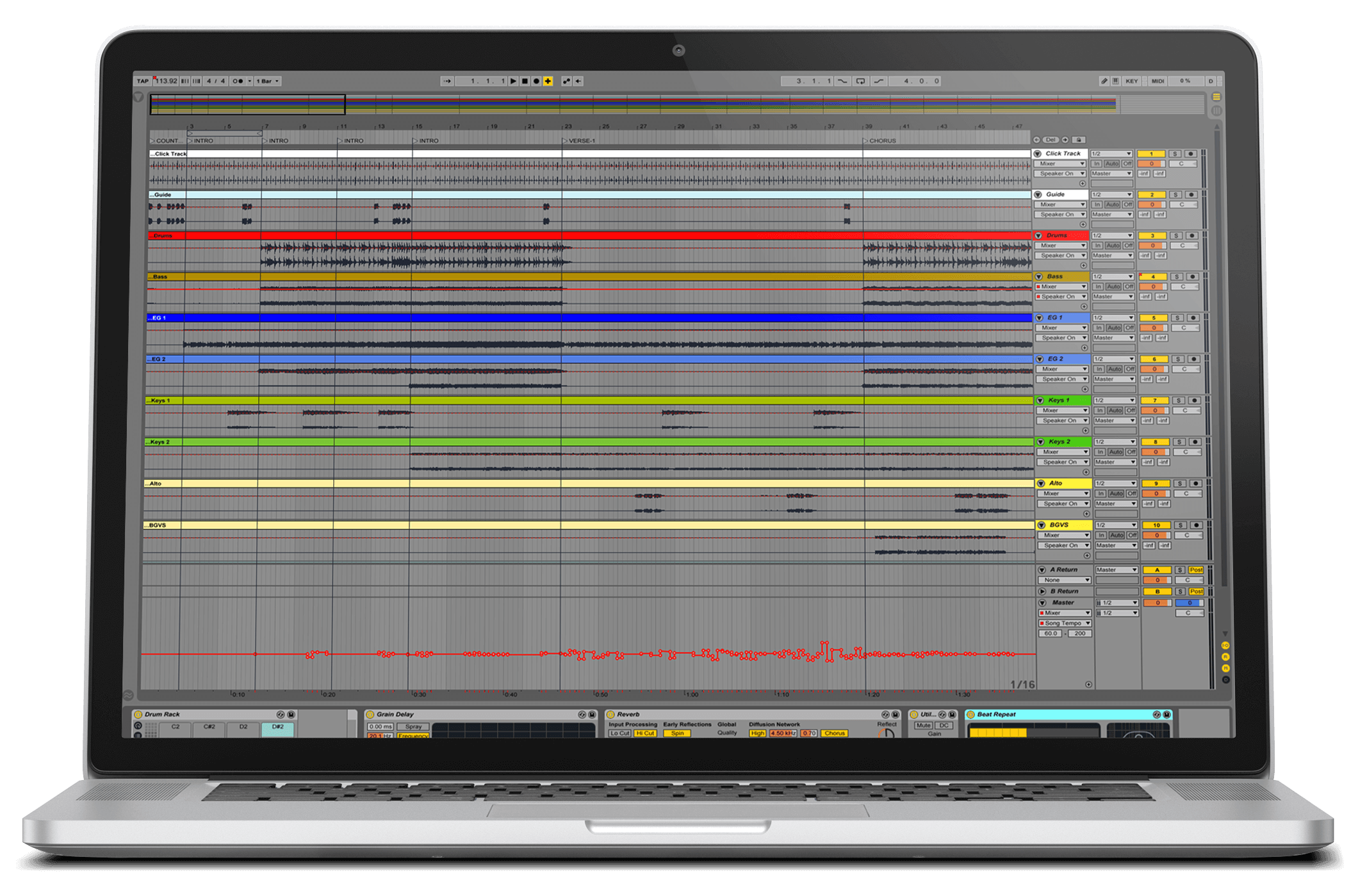The height and width of the screenshot is (896, 1358).
Task: Toggle the Metronome button
Action: (238, 81)
